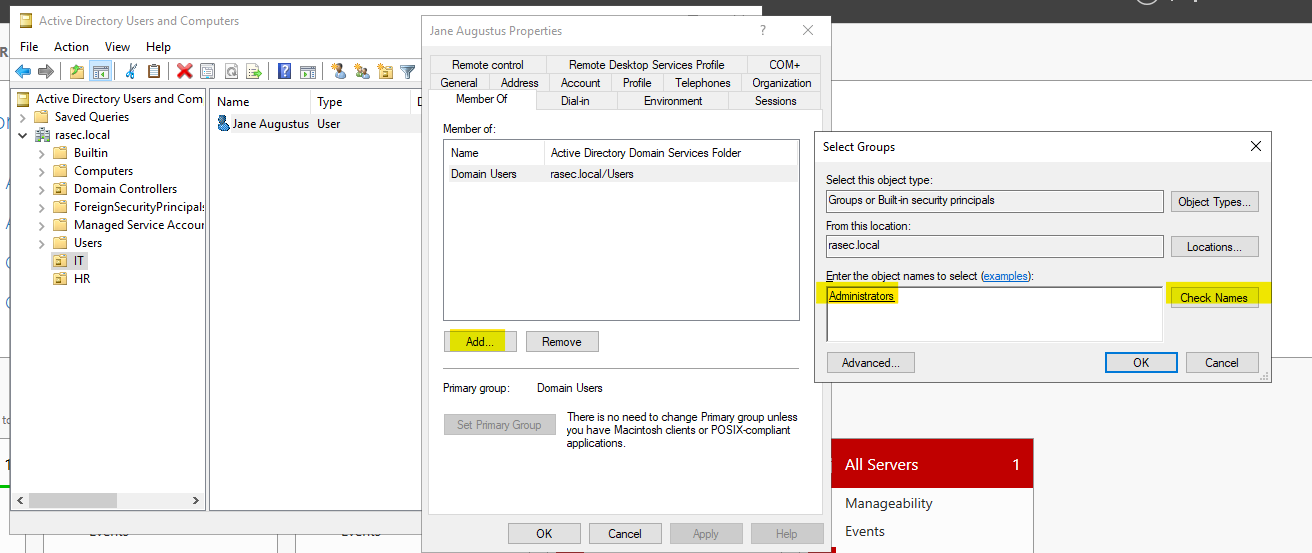Open the Remote Desktop Services Profile tab
Viewport: 1312px width, 553px height.
[647, 65]
